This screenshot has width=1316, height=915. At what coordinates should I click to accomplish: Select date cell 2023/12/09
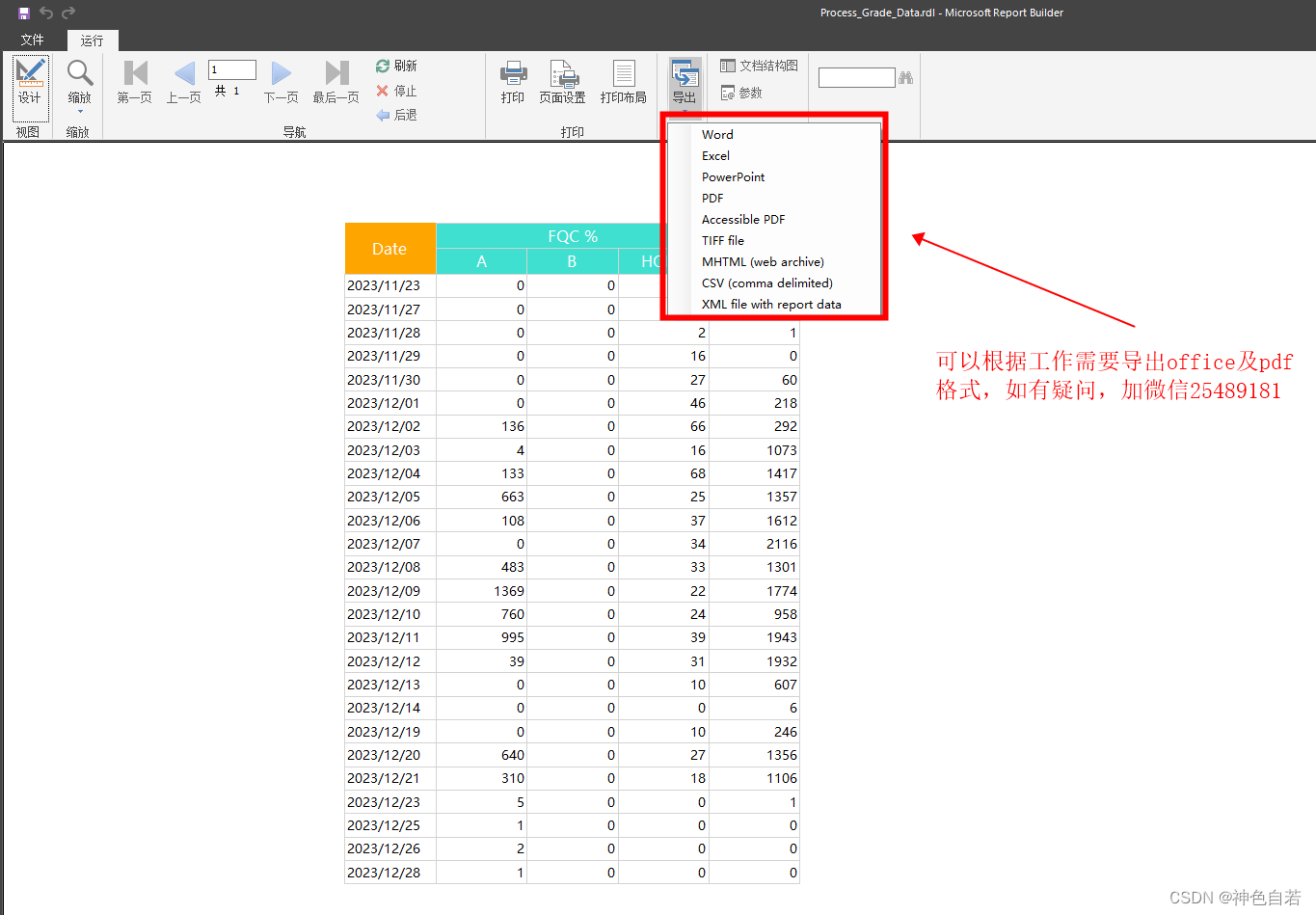click(390, 591)
